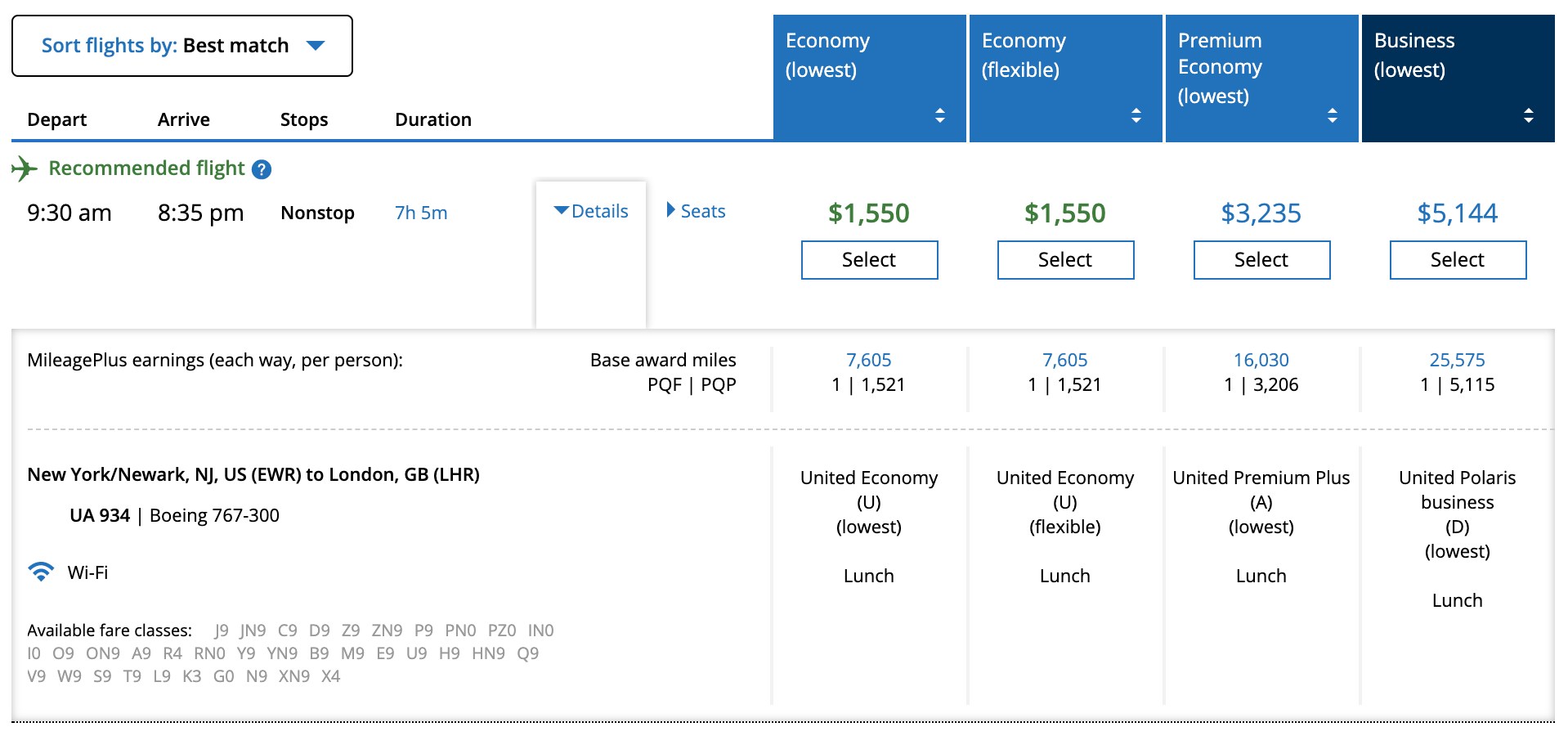The image size is (1568, 736).
Task: Open the Sort flights by dropdown
Action: click(182, 46)
